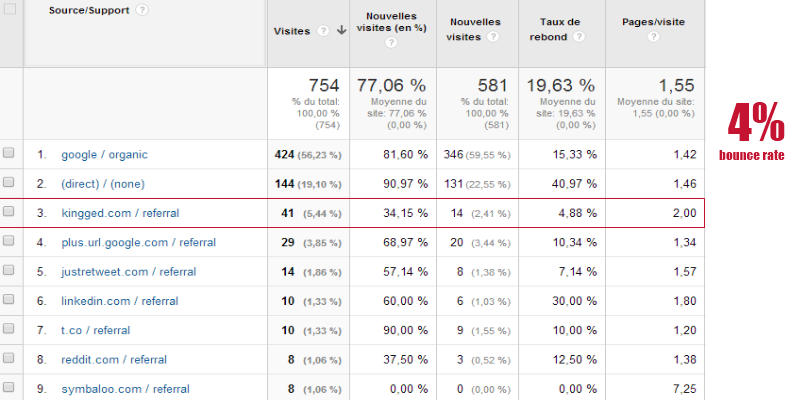Select plus.url.google.com new visits 68,97 %
Image resolution: width=800 pixels, height=400 pixels.
pos(406,242)
